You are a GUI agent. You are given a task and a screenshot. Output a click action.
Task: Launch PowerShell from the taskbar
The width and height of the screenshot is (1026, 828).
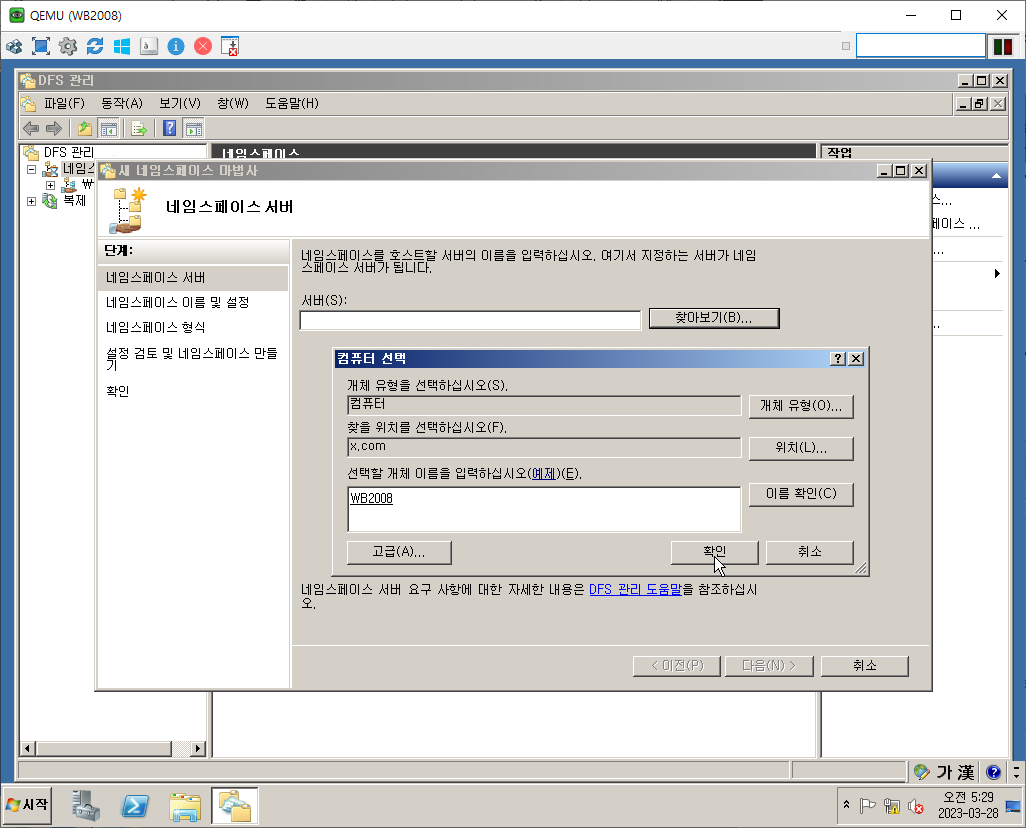coord(135,805)
